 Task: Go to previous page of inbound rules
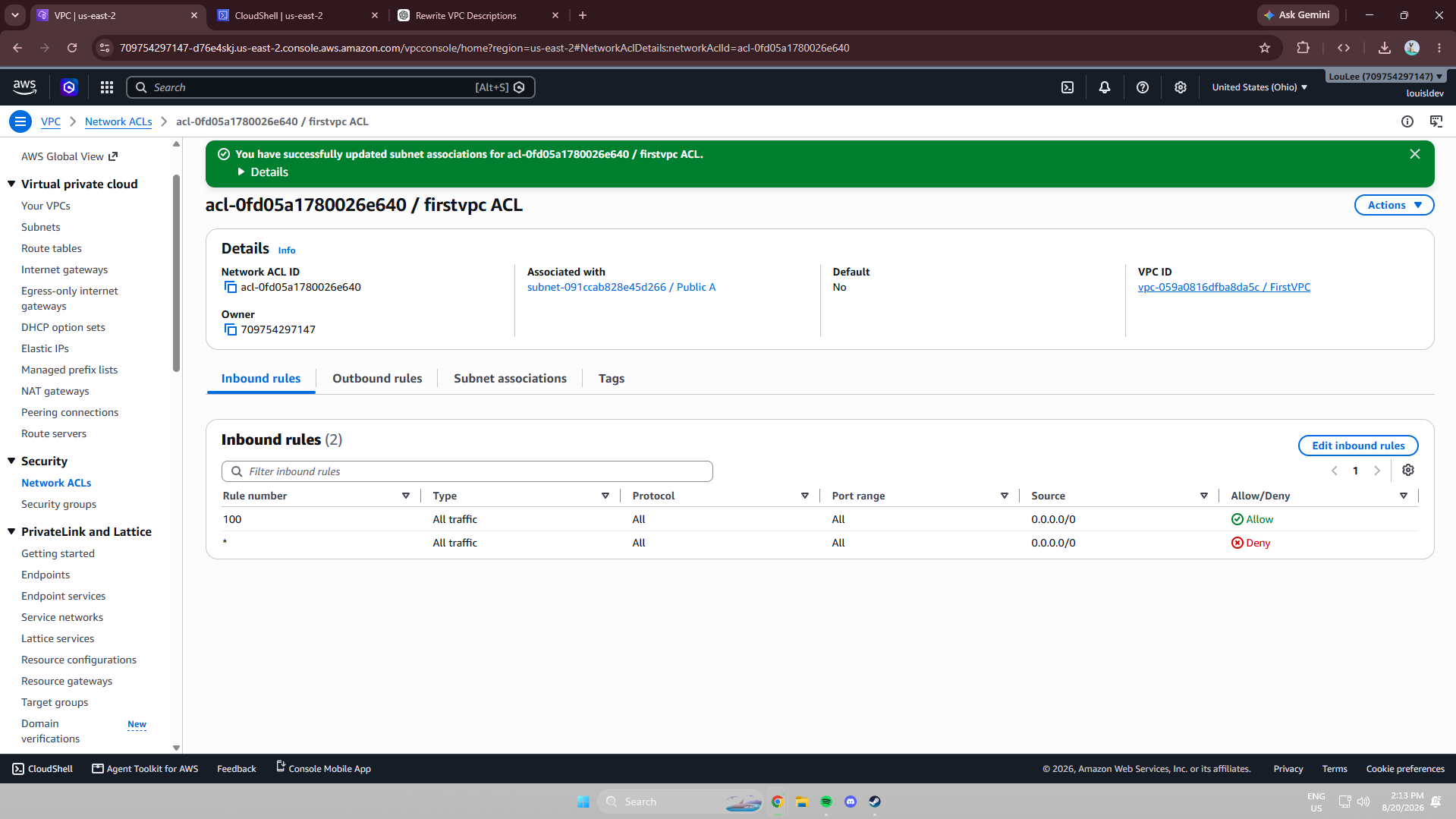tap(1335, 471)
